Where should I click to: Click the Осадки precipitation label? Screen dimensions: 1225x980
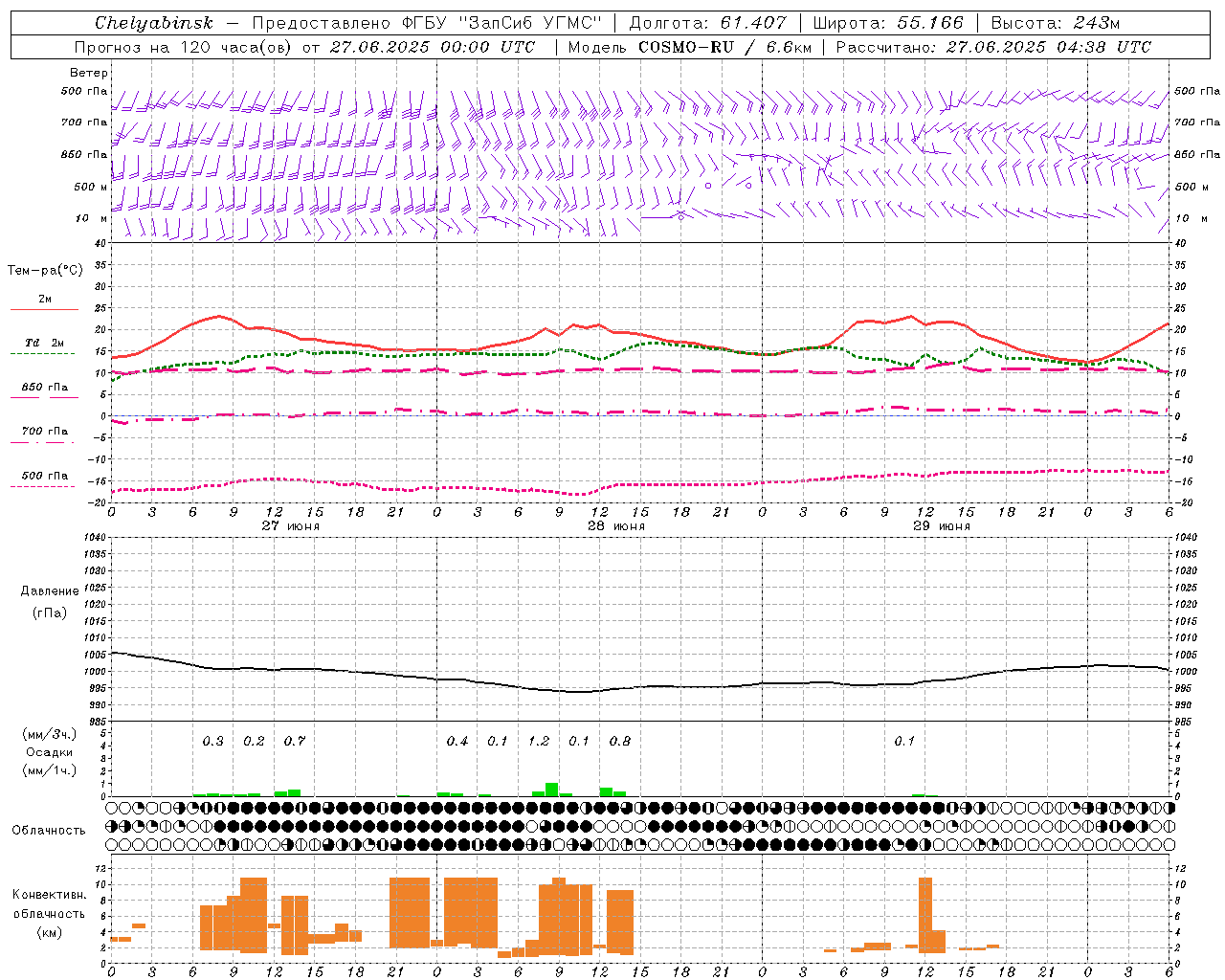click(50, 752)
